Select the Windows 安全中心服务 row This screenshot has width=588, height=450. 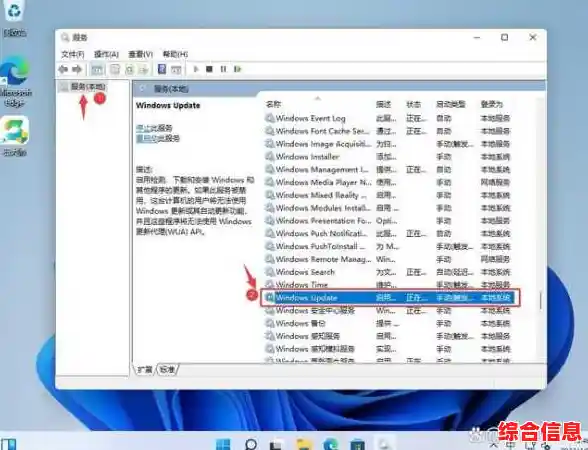388,310
